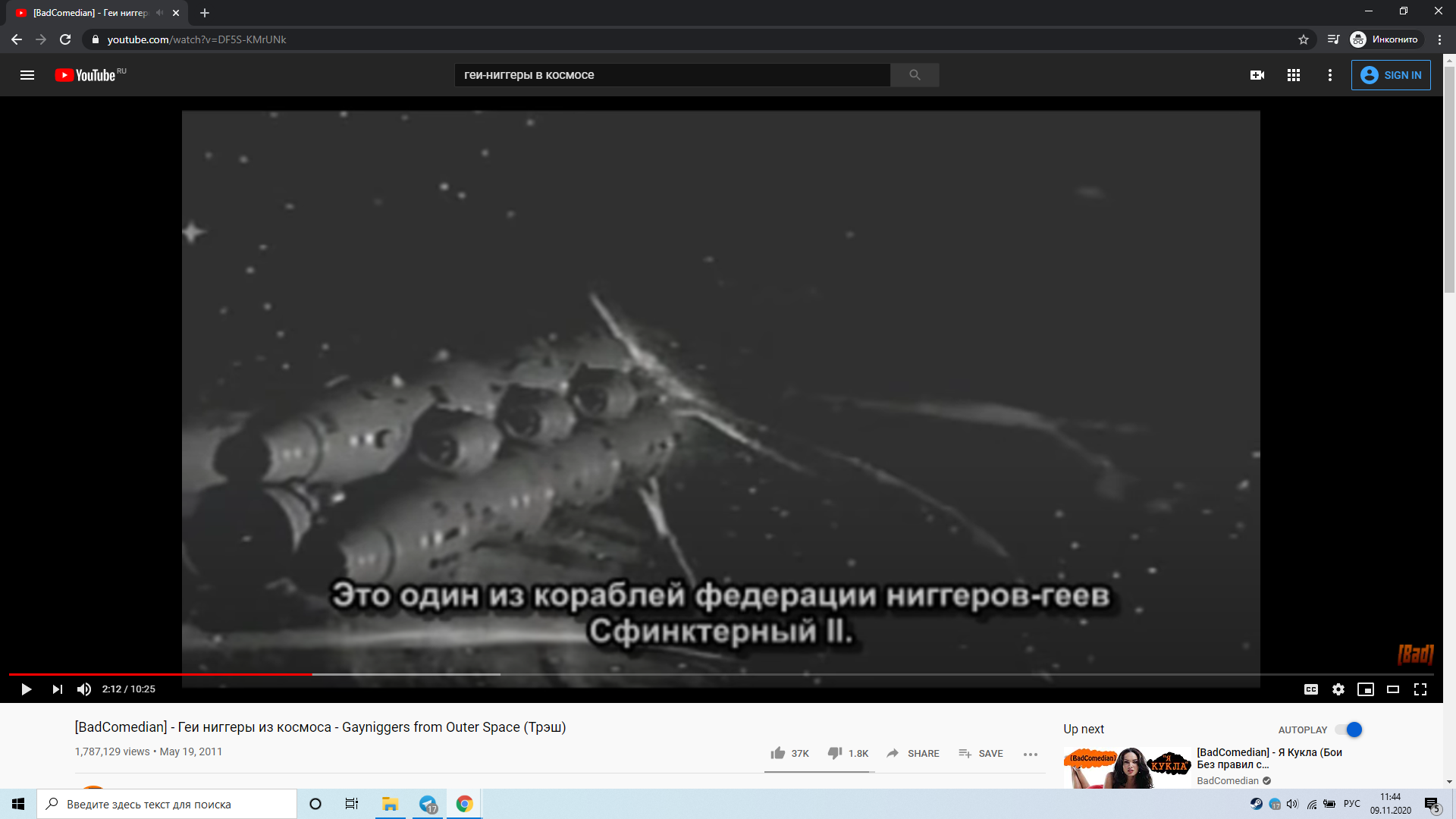The height and width of the screenshot is (819, 1456).
Task: Open more actions ellipsis under video
Action: [1031, 754]
